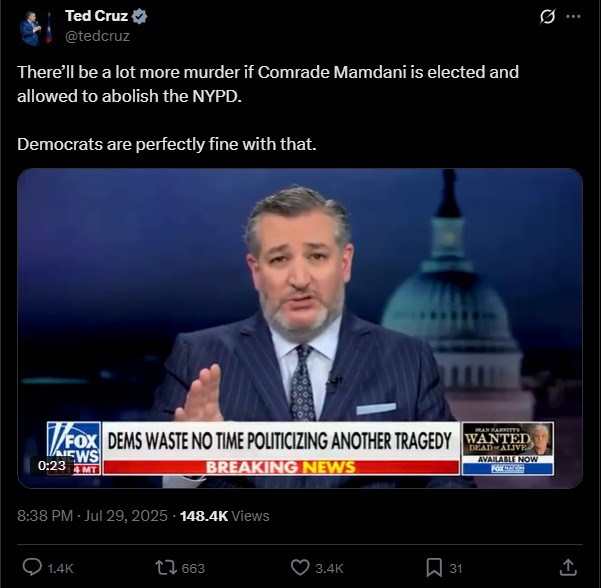
Task: Open the Ted Cruz display name link
Action: click(96, 16)
